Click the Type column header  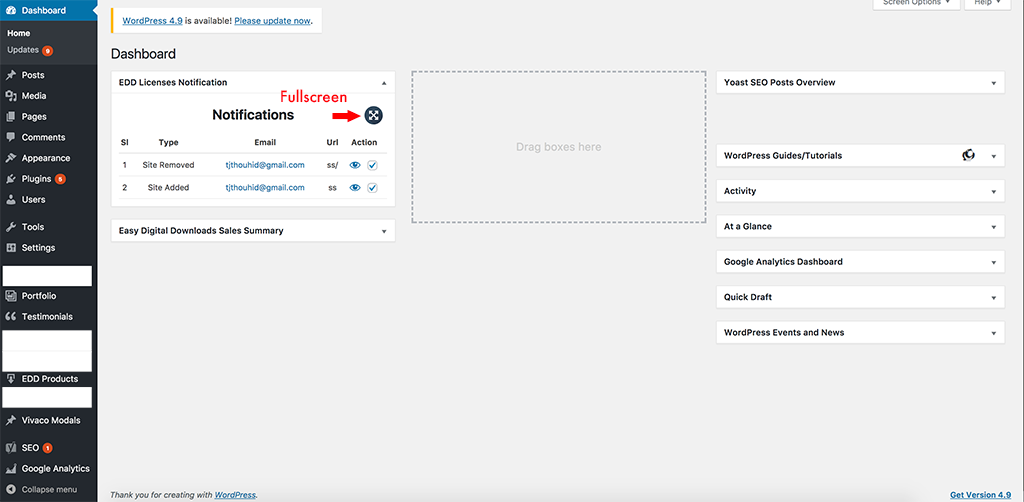coord(168,142)
